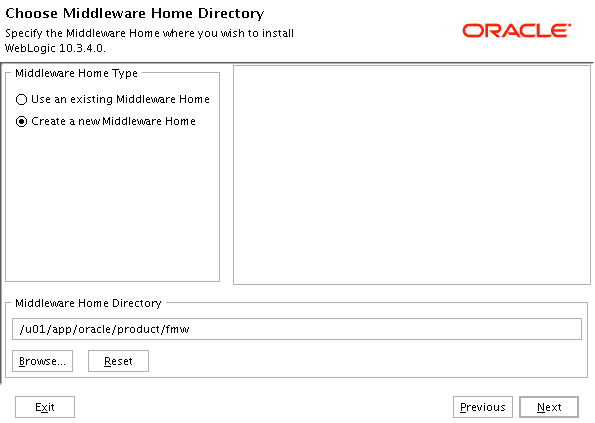This screenshot has width=595, height=423.
Task: Proceed with the Next button
Action: click(549, 407)
